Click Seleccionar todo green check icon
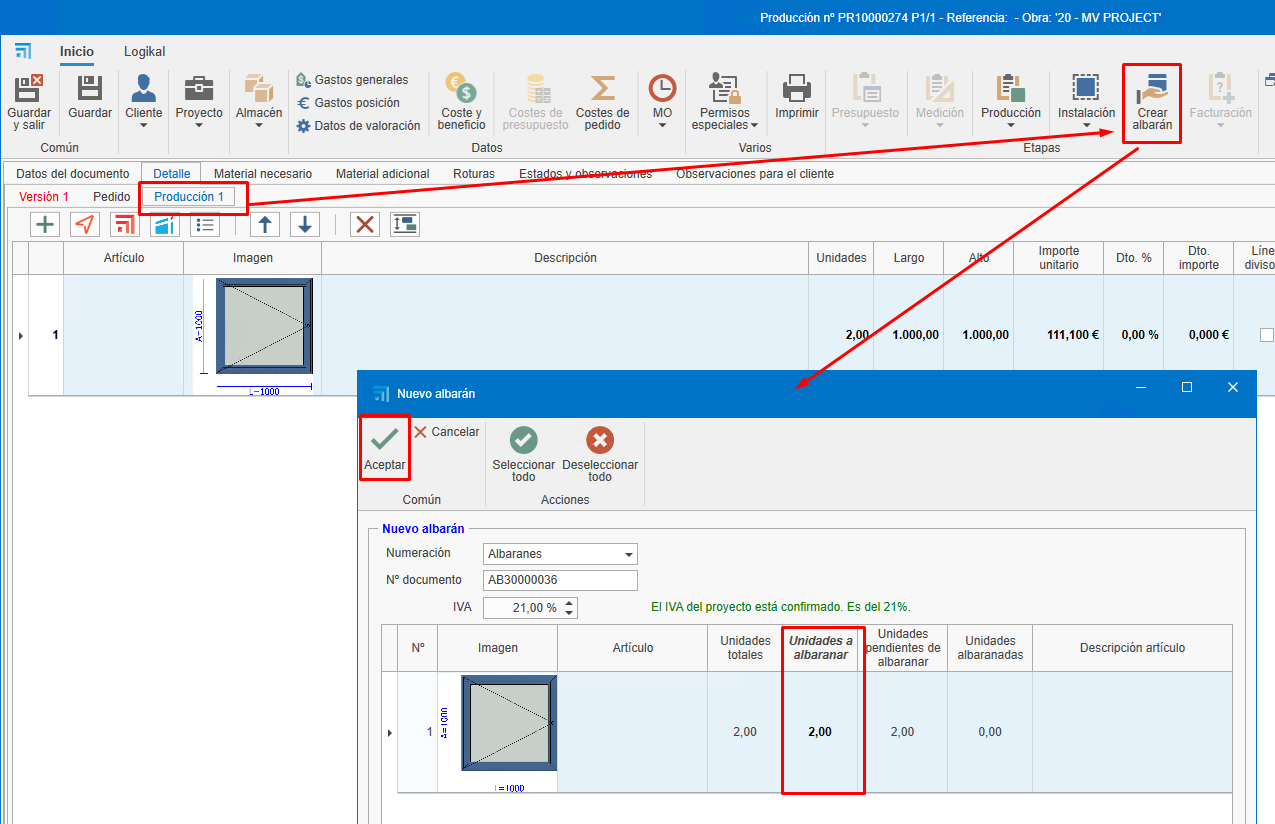Screen dimensions: 1275x824 click(x=524, y=440)
